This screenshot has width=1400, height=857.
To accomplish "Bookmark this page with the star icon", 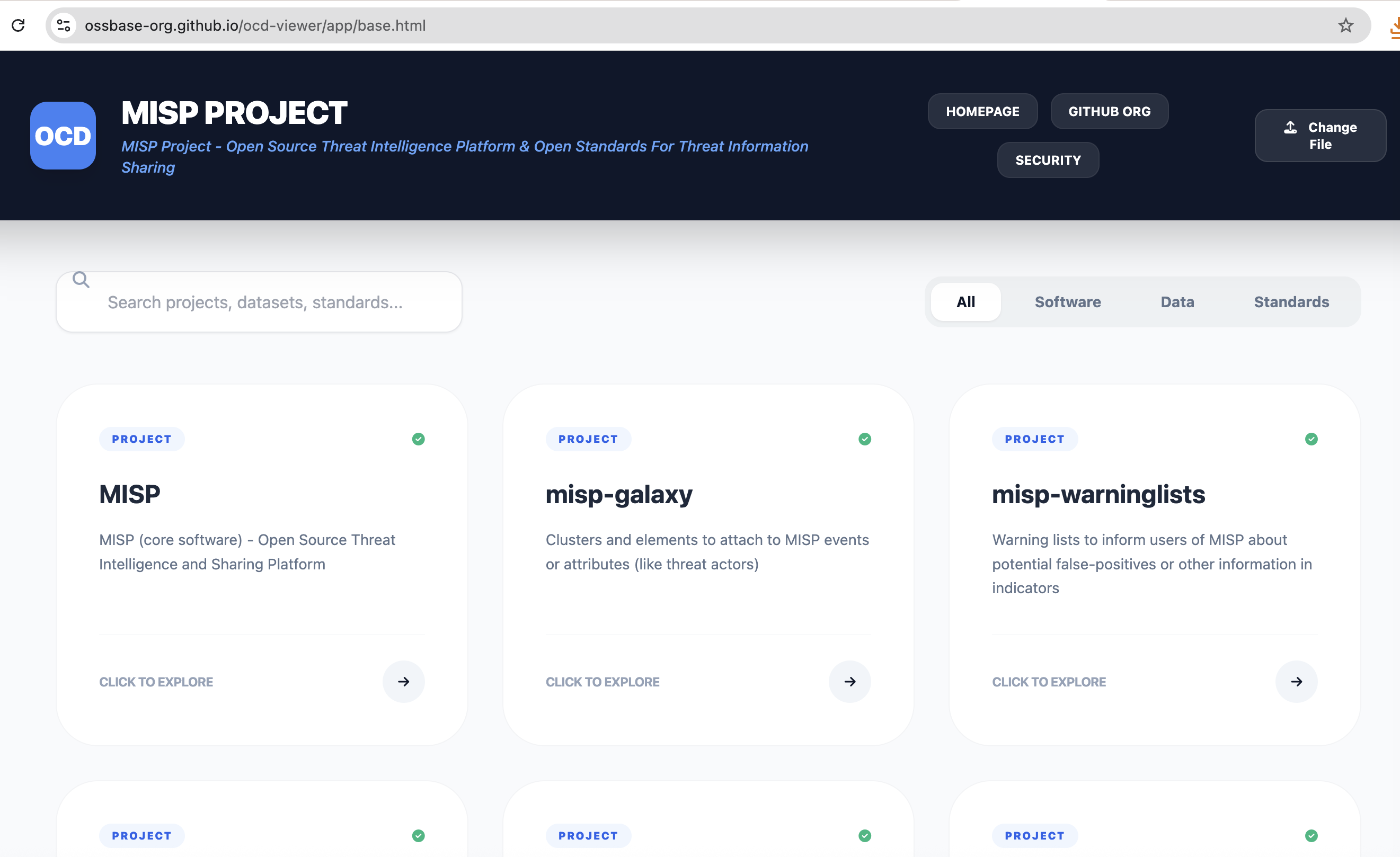I will (x=1345, y=25).
